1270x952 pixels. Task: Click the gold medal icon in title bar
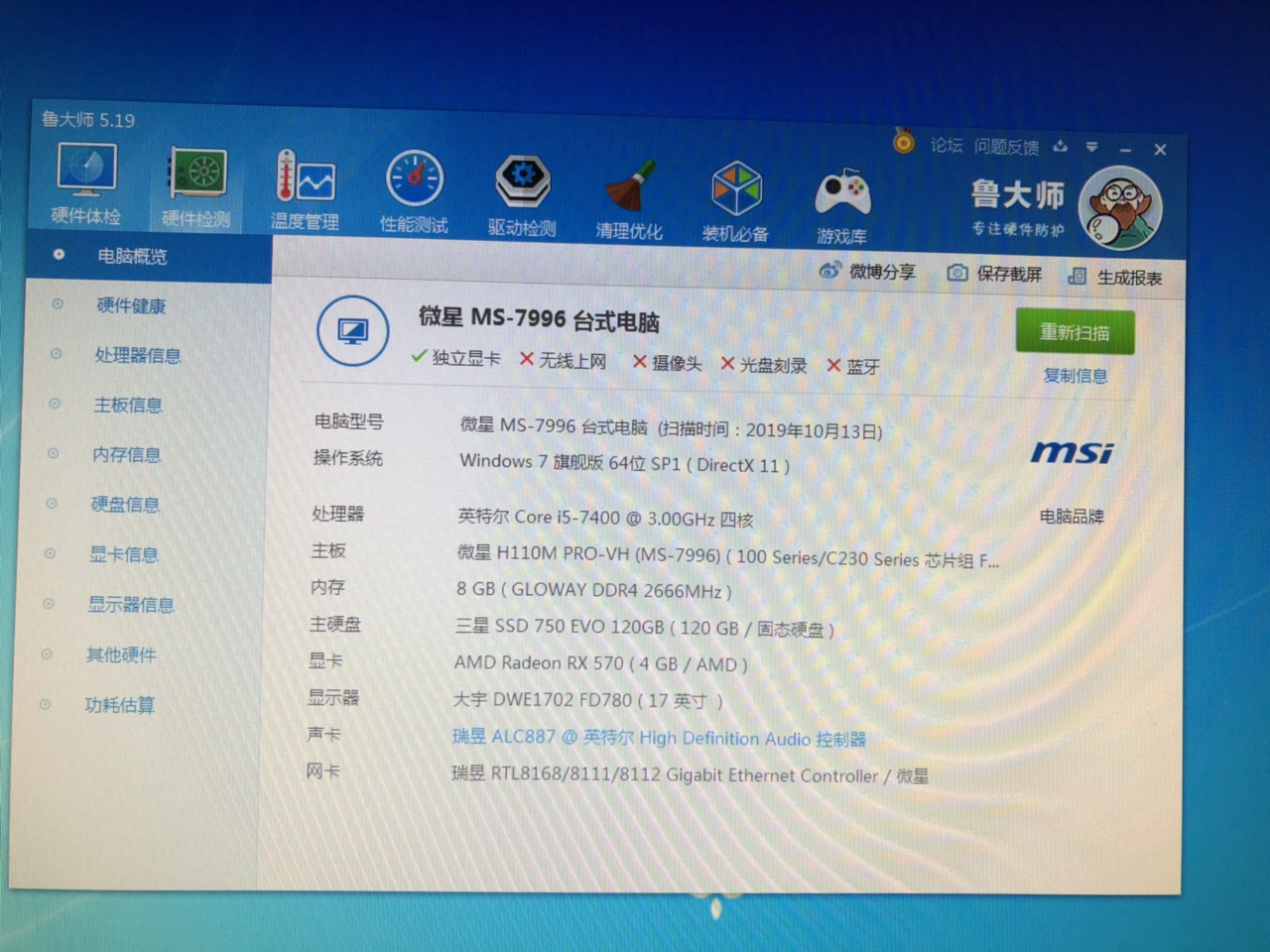point(903,141)
